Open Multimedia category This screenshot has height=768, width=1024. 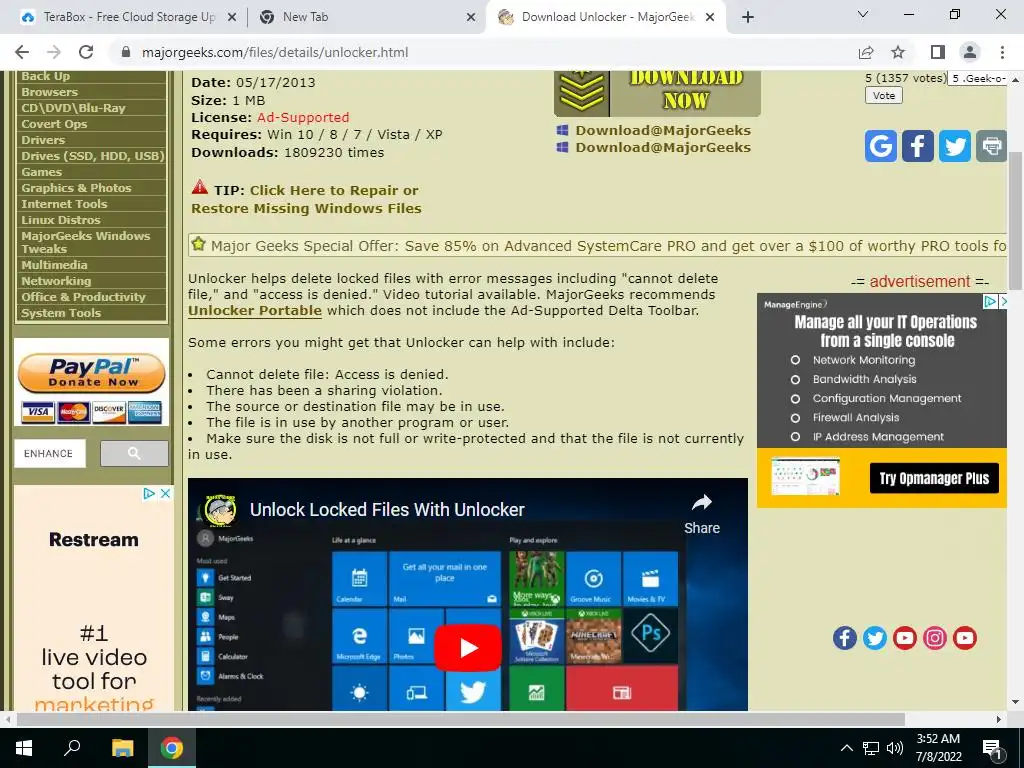[54, 265]
